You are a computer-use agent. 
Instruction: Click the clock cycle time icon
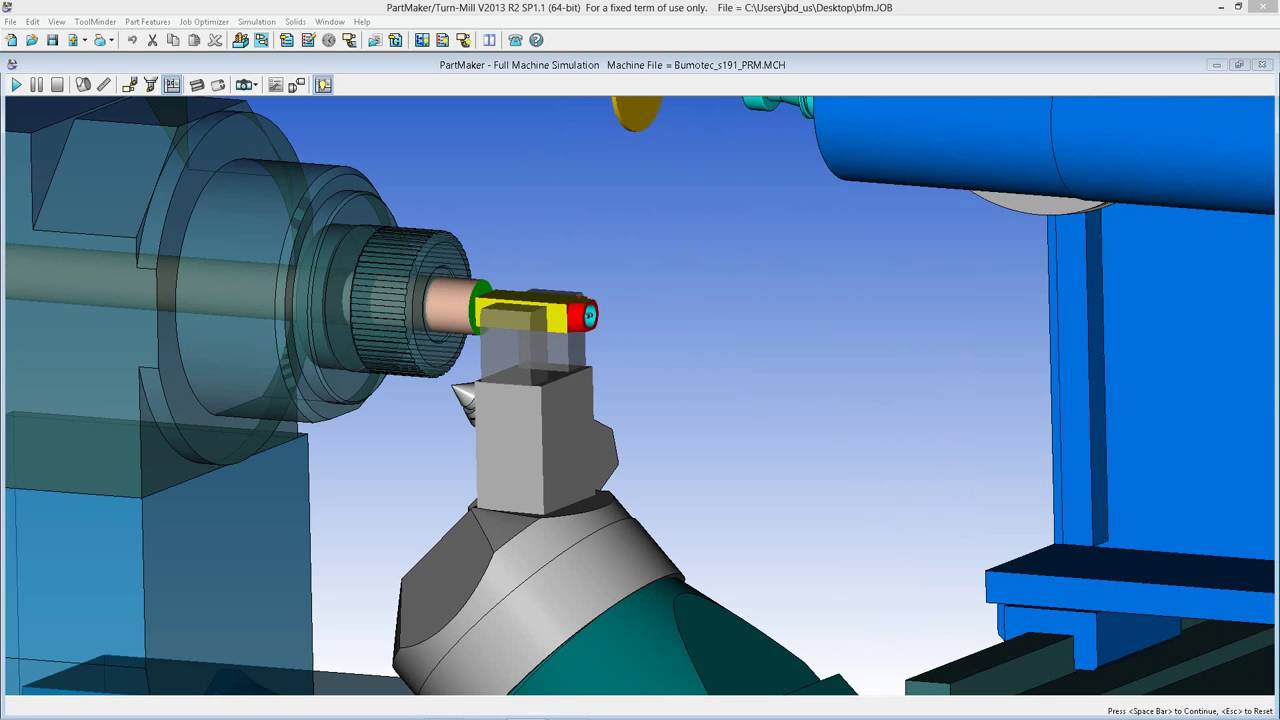coord(328,40)
